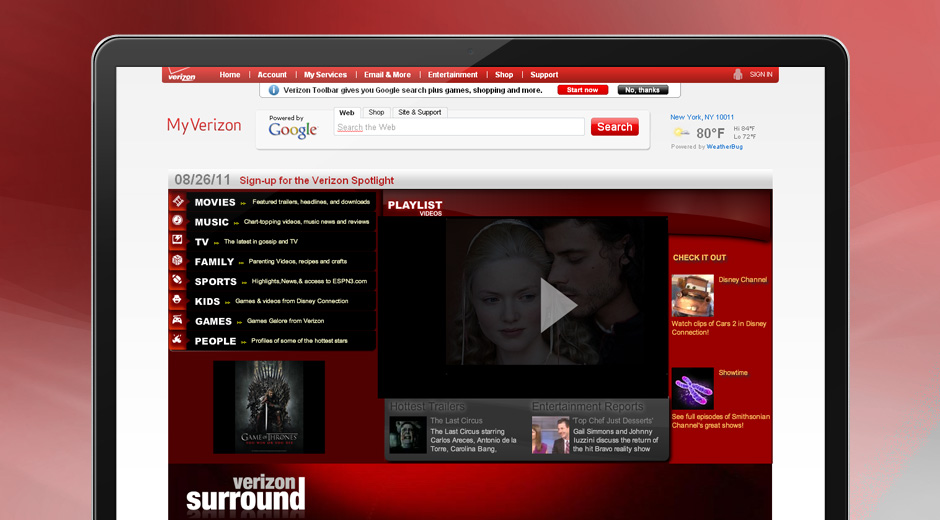Click the TV category icon
Image resolution: width=940 pixels, height=520 pixels.
178,241
